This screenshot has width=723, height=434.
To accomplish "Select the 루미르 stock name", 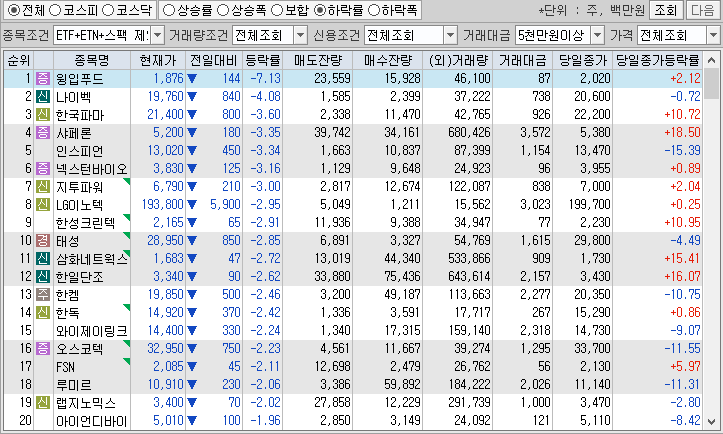I will 73,385.
